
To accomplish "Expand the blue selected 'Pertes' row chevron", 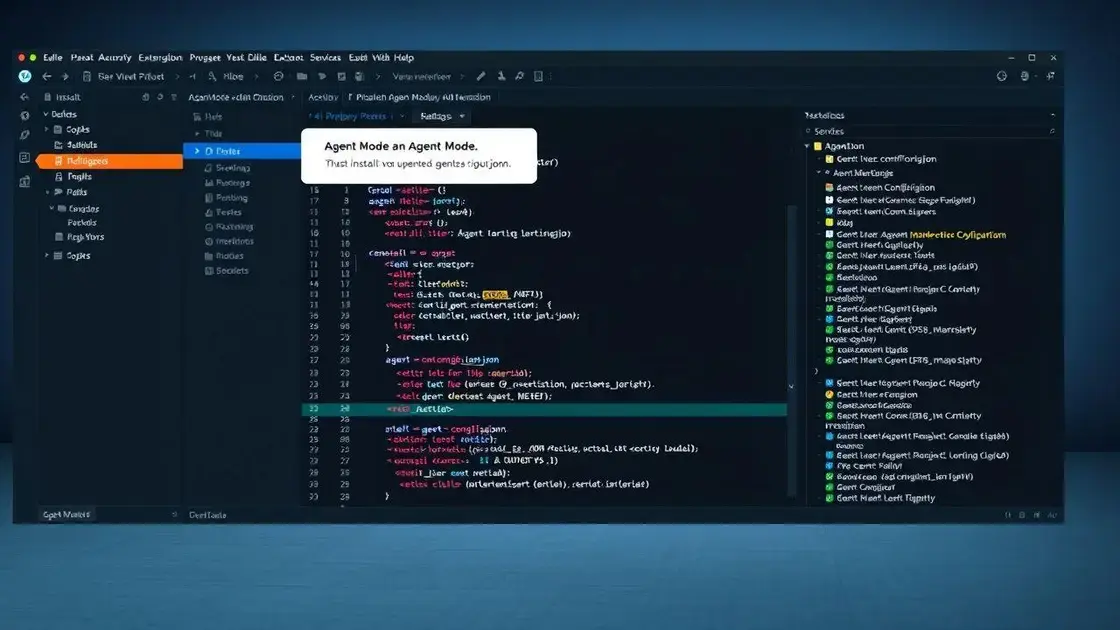I will click(197, 151).
